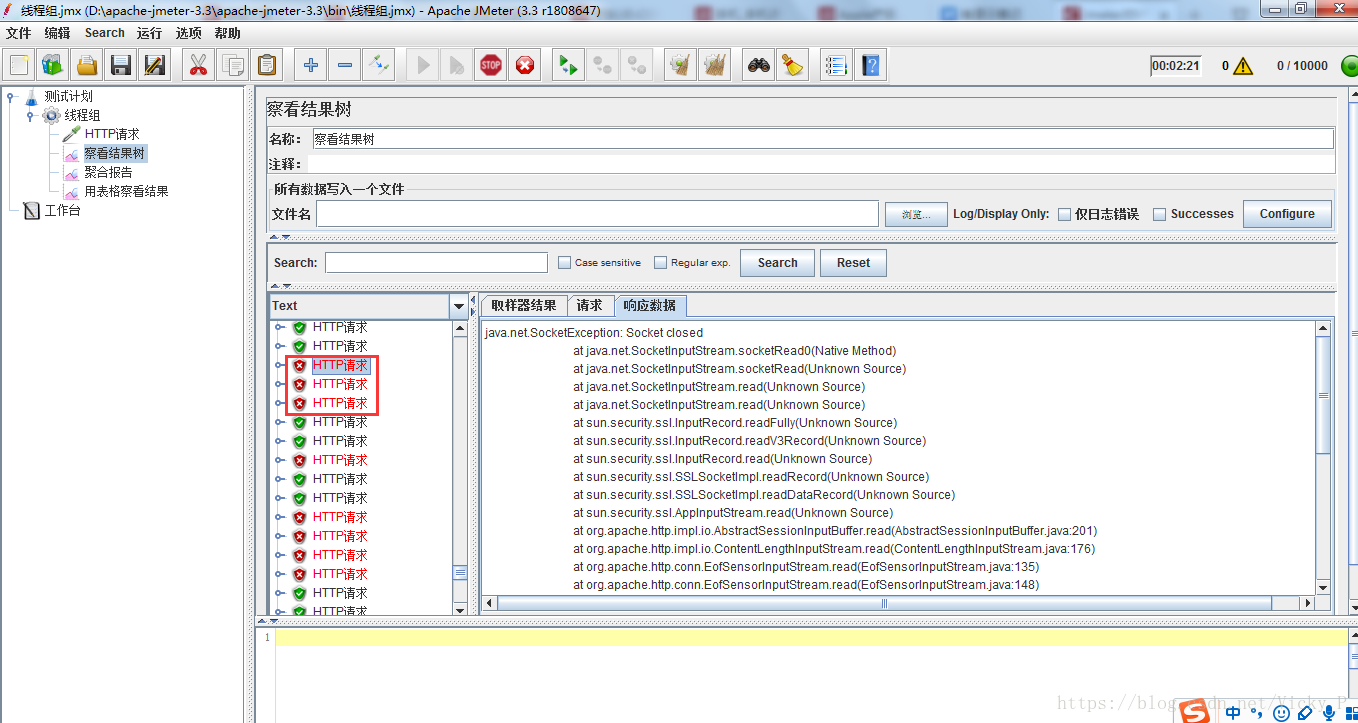Viewport: 1358px width, 723px height.
Task: Cut with the scissors icon
Action: click(x=199, y=66)
